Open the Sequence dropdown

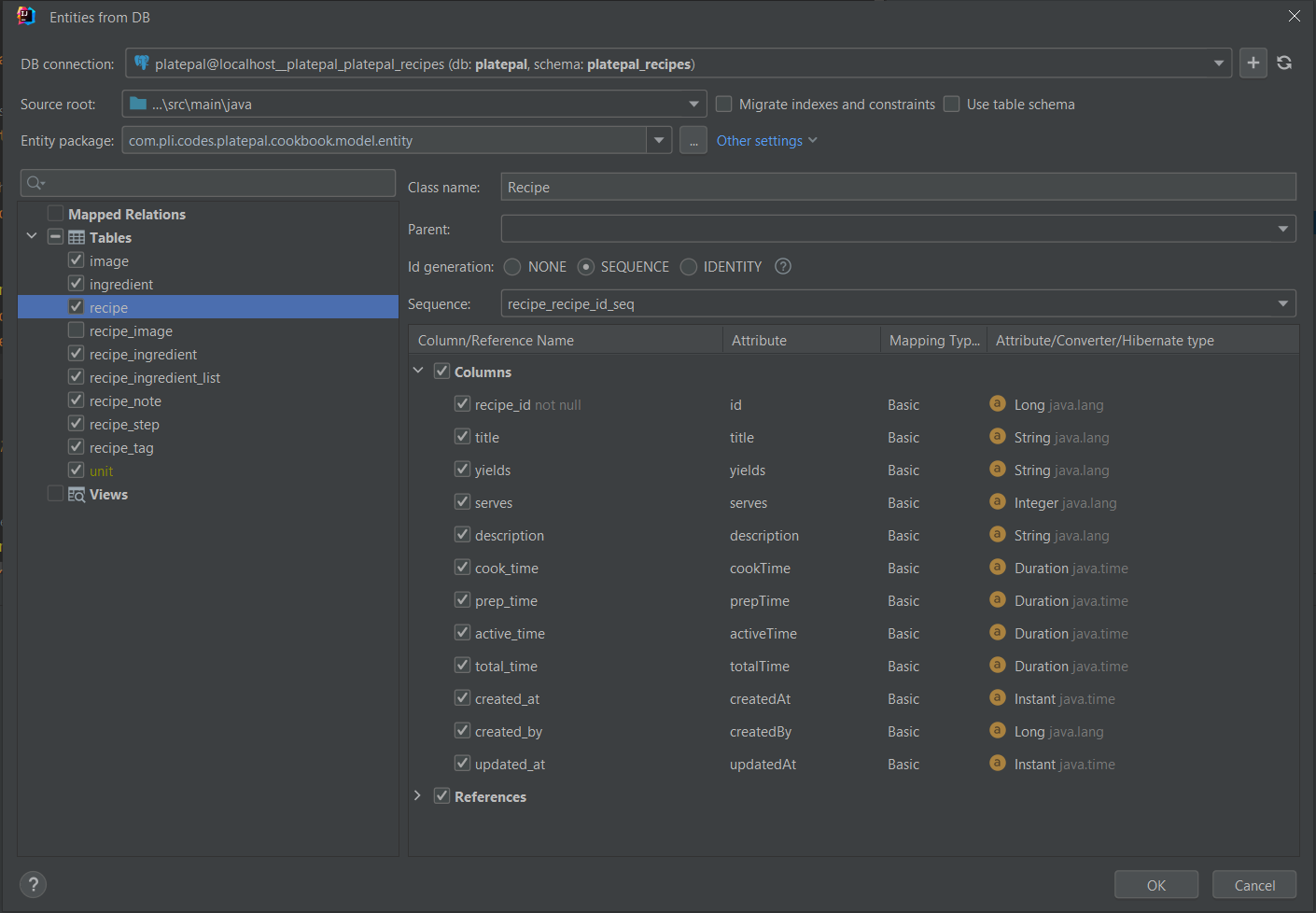1282,303
